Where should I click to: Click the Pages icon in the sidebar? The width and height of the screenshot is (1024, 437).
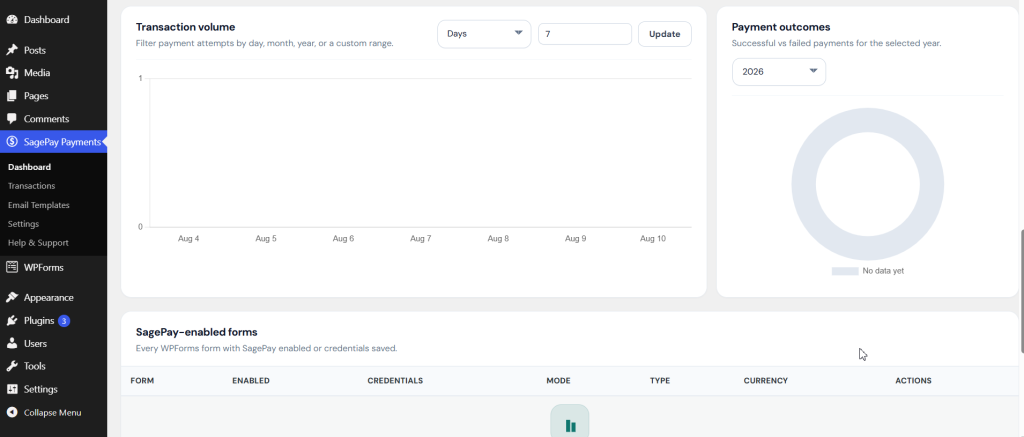12,96
